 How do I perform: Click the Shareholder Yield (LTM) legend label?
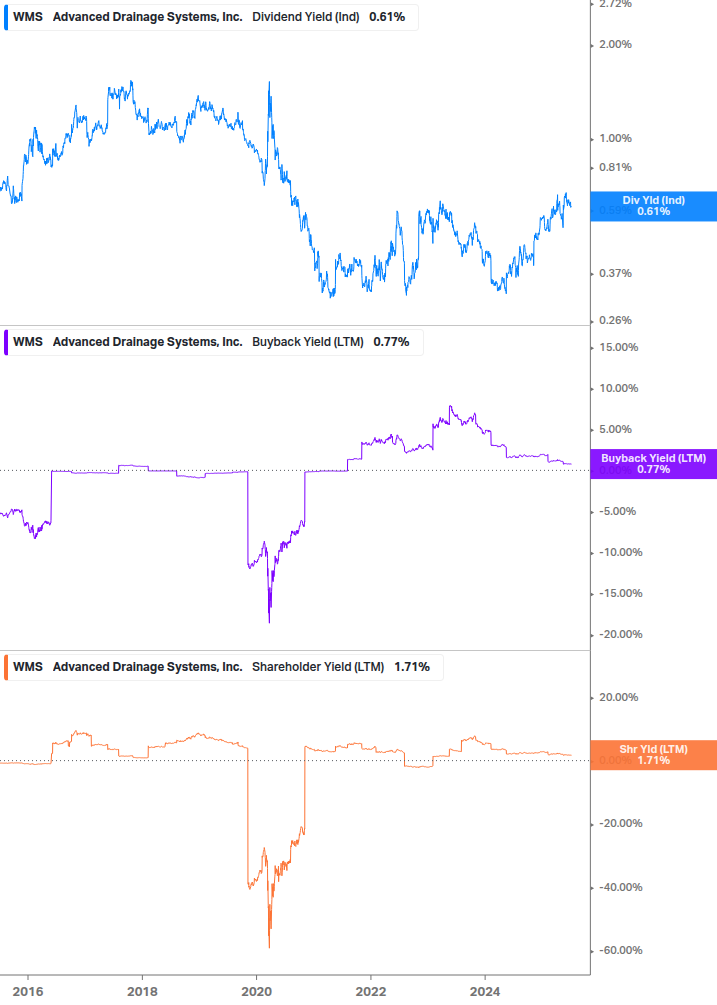tap(318, 667)
